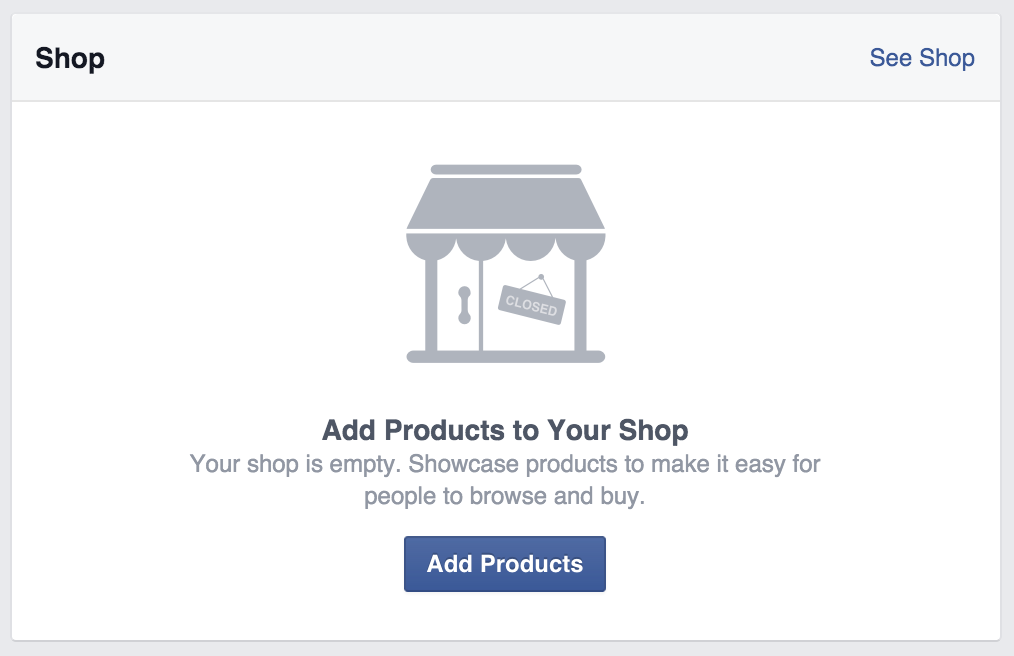Viewport: 1014px width, 656px height.
Task: Click the Add Products to Your Shop heading
Action: tap(505, 431)
